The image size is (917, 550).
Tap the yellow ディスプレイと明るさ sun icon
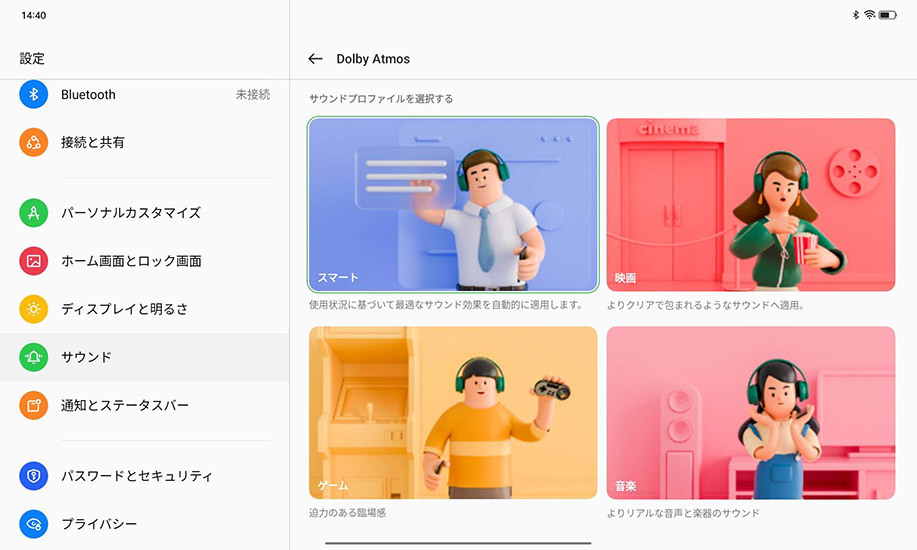[x=34, y=309]
